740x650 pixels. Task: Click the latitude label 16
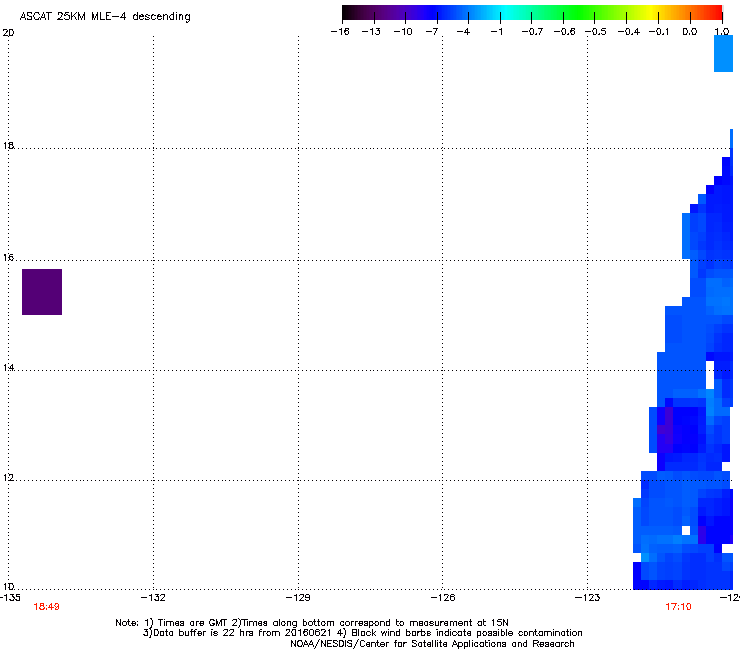click(8, 257)
